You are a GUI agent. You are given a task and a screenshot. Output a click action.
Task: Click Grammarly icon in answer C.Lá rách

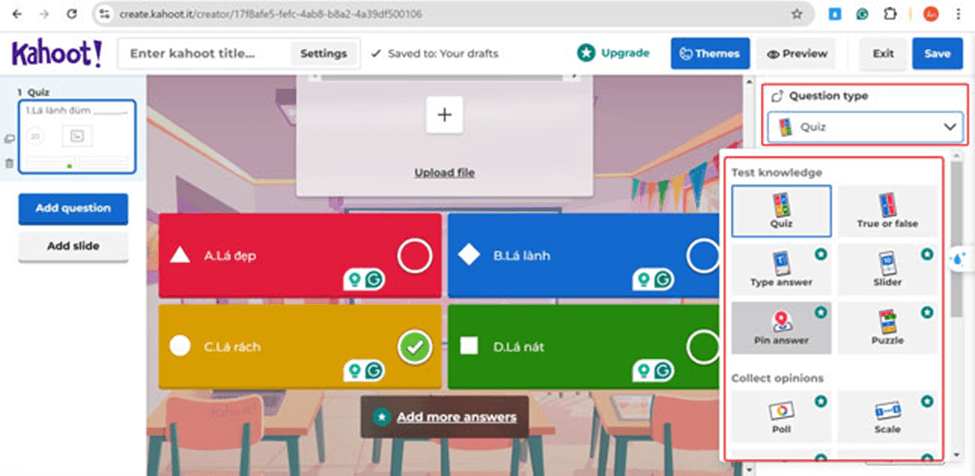[x=374, y=371]
